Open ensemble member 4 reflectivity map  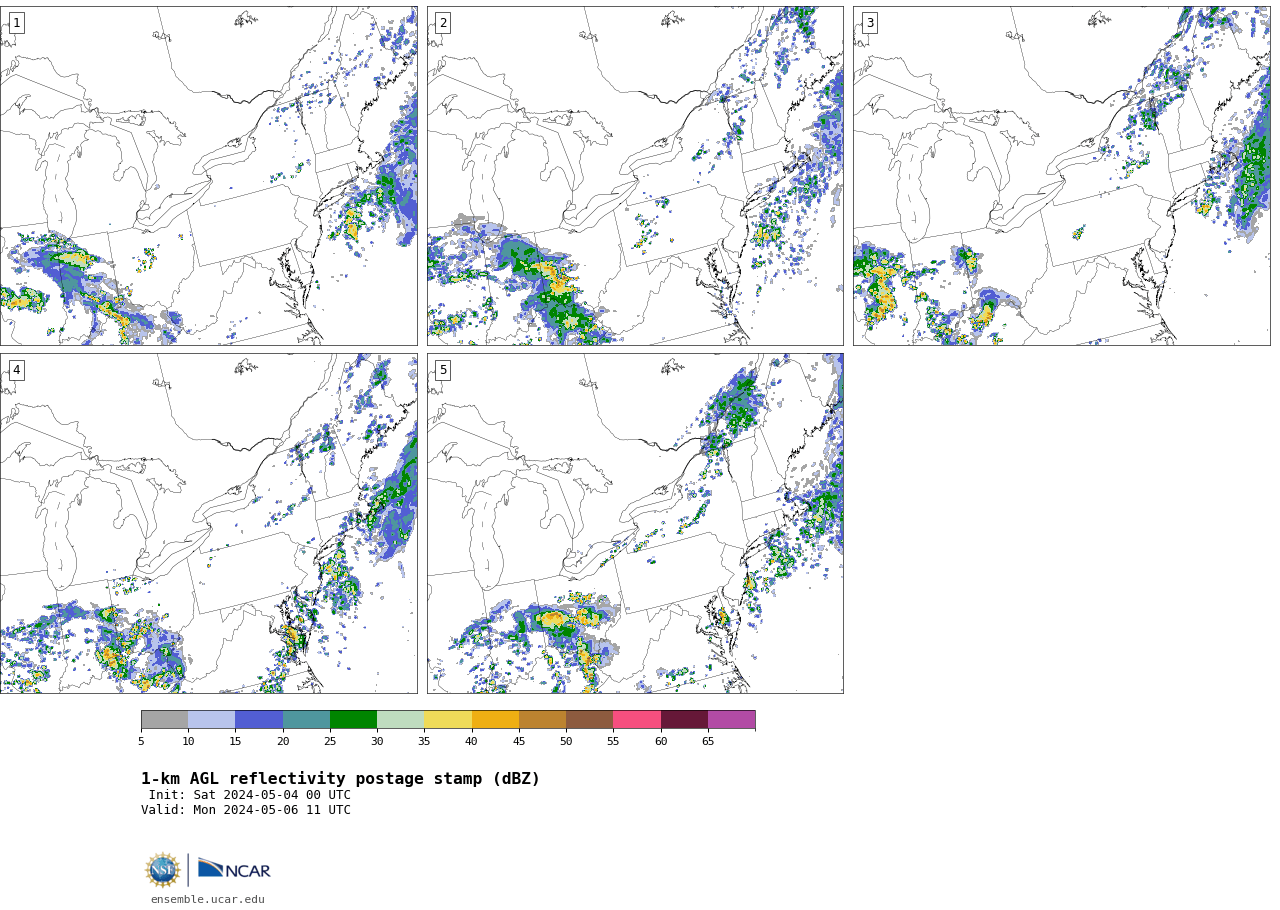tap(208, 523)
